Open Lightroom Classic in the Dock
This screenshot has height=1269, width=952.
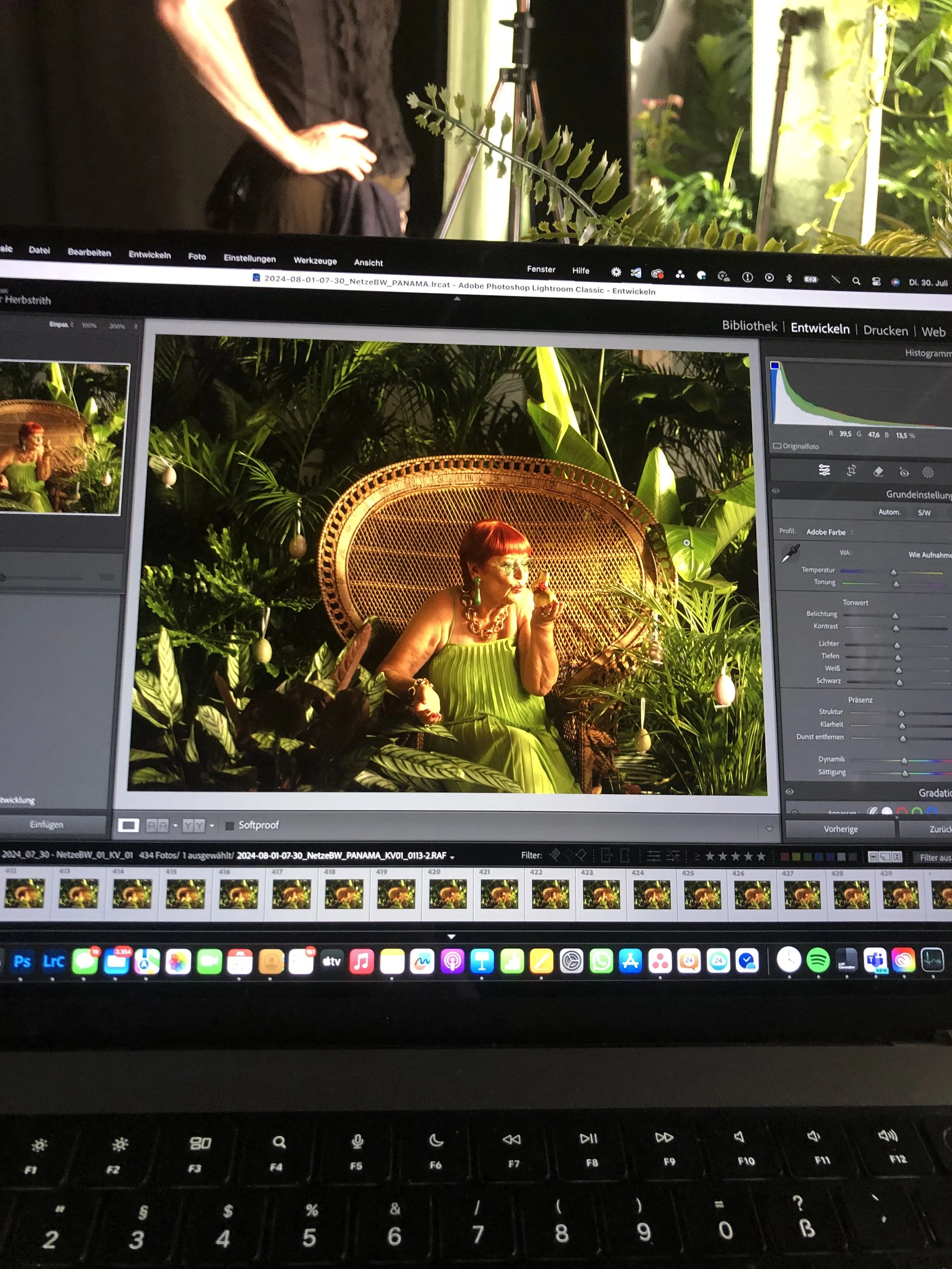click(53, 961)
